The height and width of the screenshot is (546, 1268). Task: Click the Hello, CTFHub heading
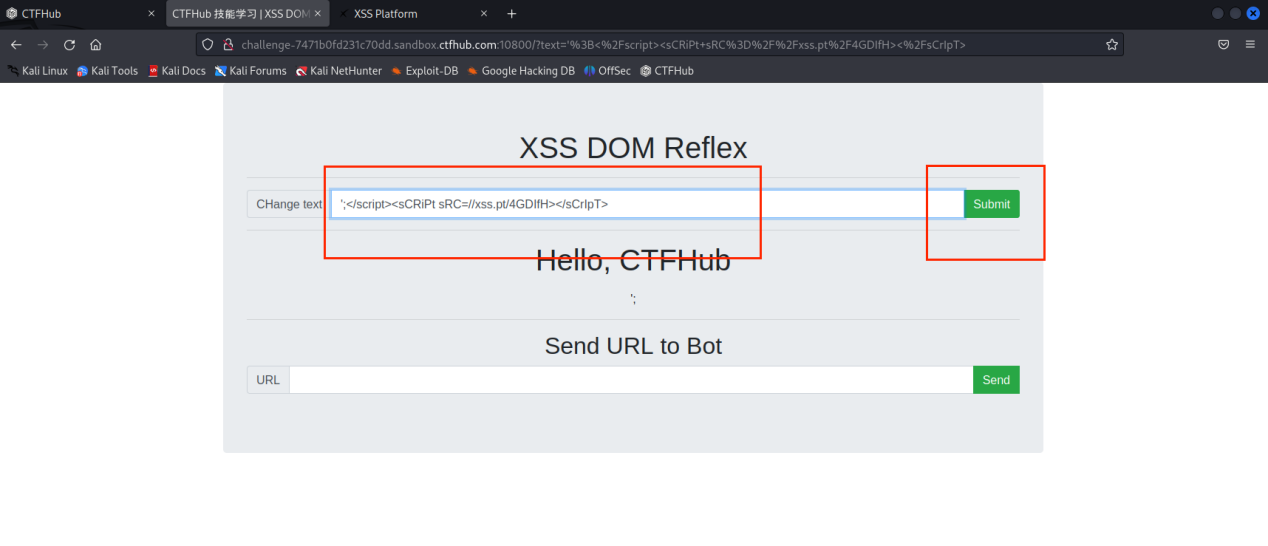[633, 260]
